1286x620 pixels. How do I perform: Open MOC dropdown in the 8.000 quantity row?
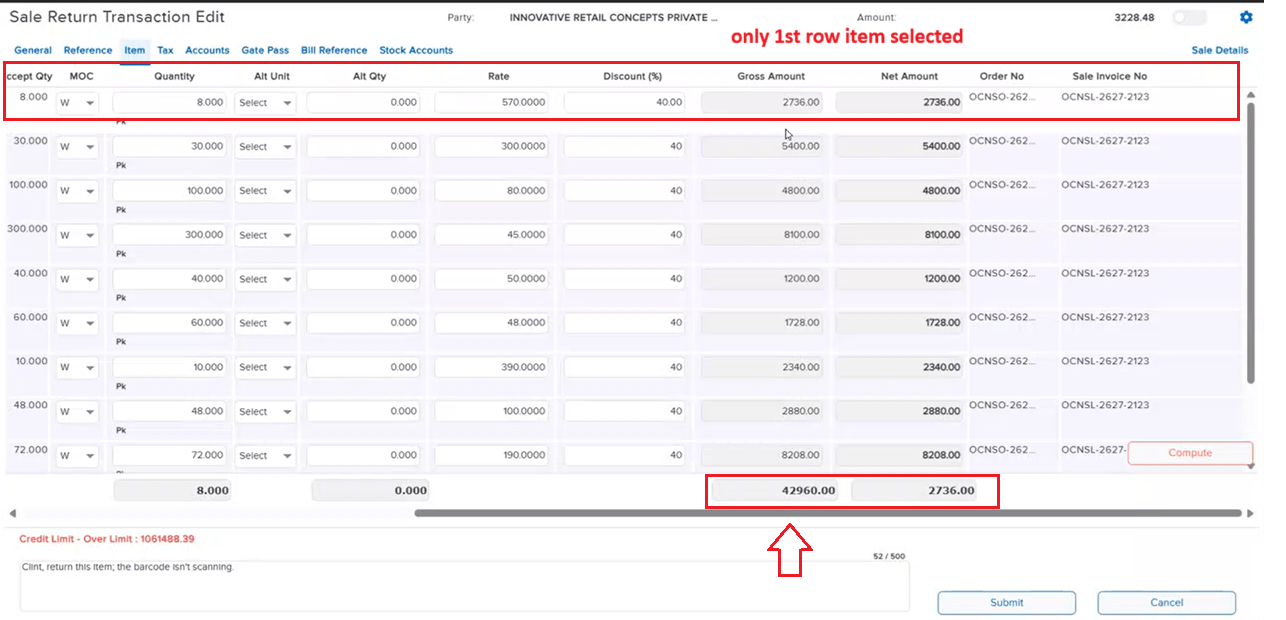(77, 102)
